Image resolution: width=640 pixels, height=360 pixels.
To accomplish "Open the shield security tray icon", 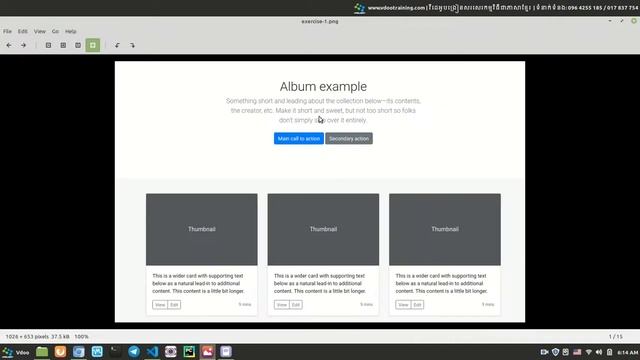I will [x=555, y=352].
